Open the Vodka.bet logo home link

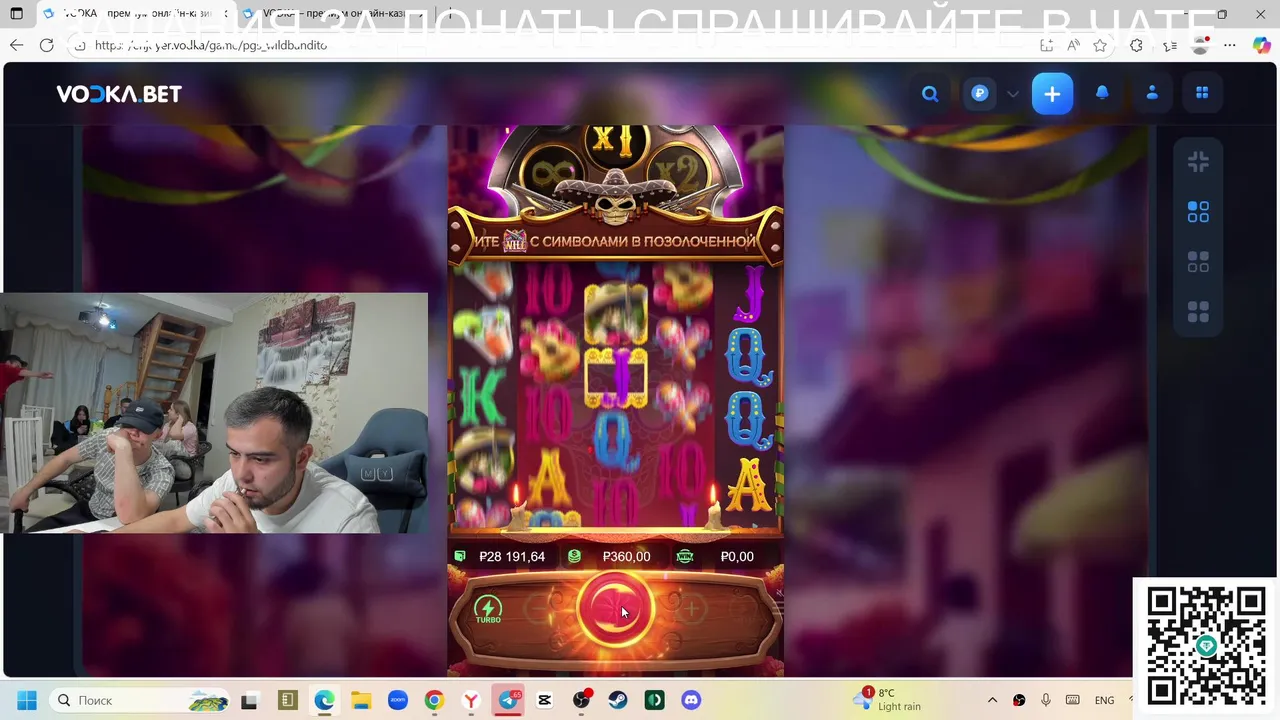click(x=119, y=94)
